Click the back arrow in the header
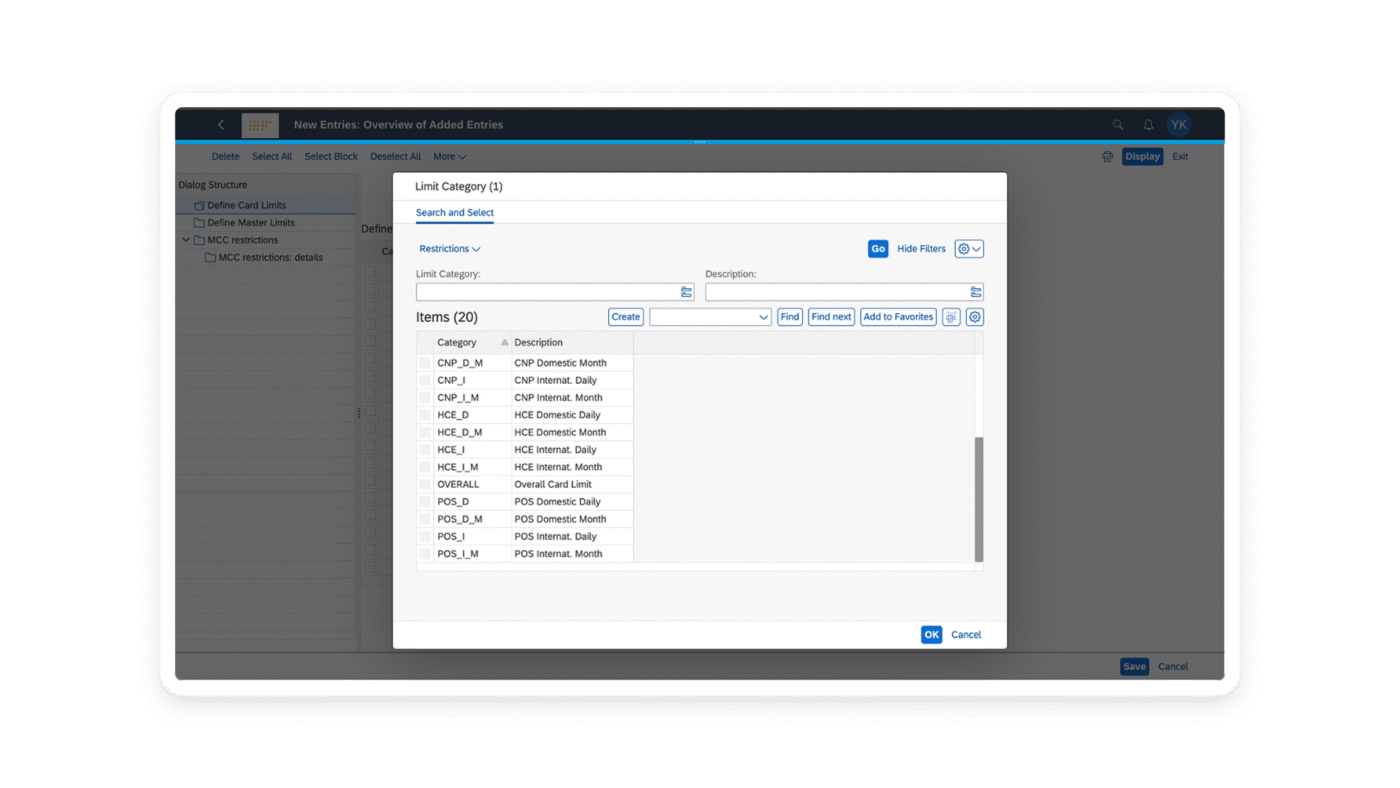This screenshot has height=788, width=1400. click(x=221, y=124)
